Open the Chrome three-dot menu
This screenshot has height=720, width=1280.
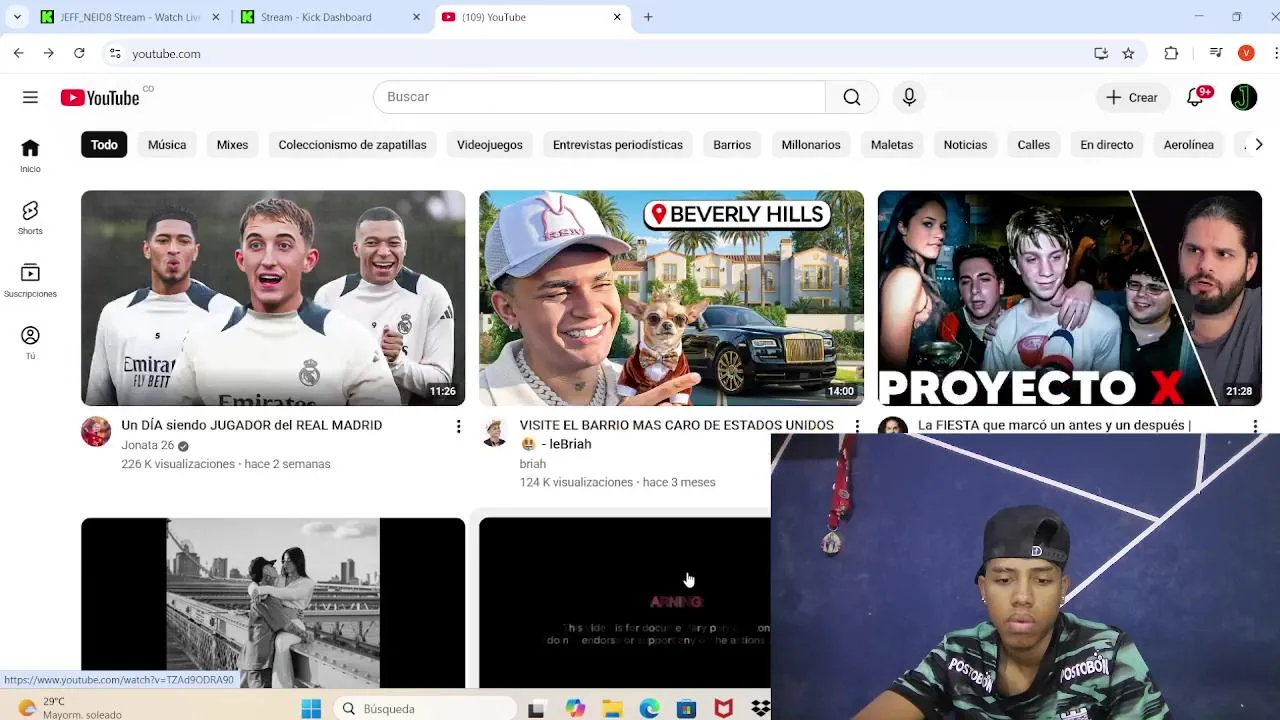(1274, 53)
